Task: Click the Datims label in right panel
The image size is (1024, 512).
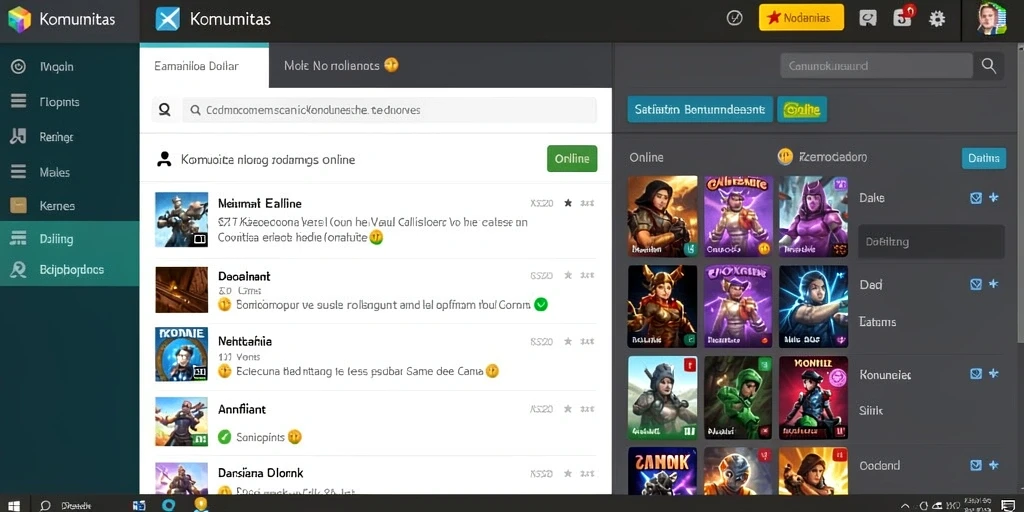Action: [877, 322]
